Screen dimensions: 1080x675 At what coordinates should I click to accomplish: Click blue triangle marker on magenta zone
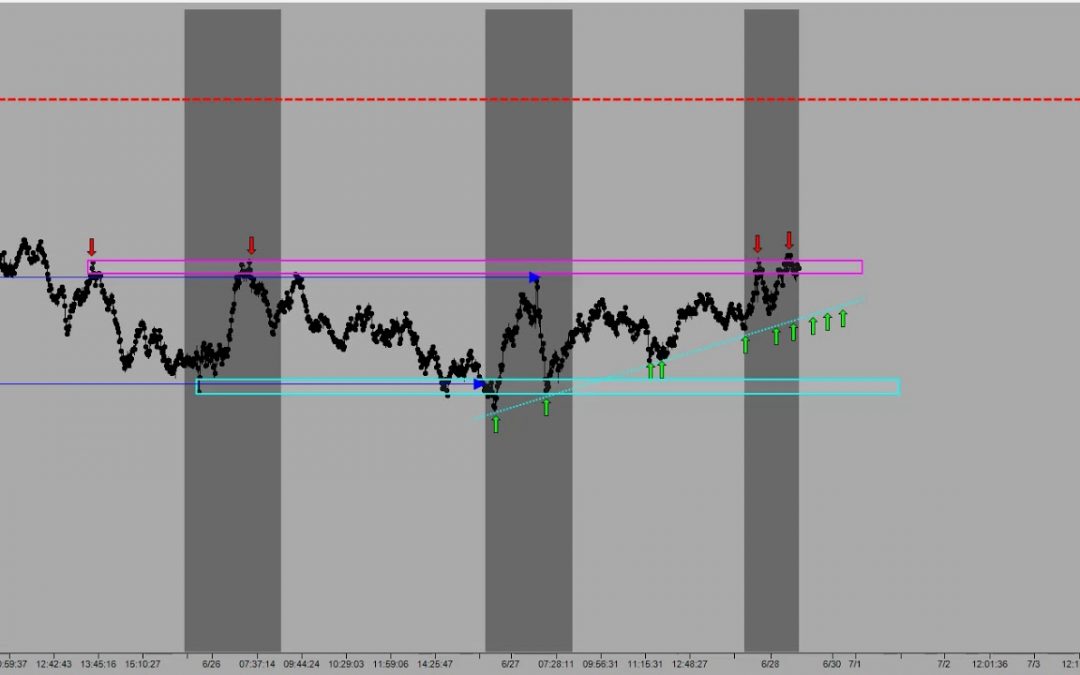(x=535, y=277)
